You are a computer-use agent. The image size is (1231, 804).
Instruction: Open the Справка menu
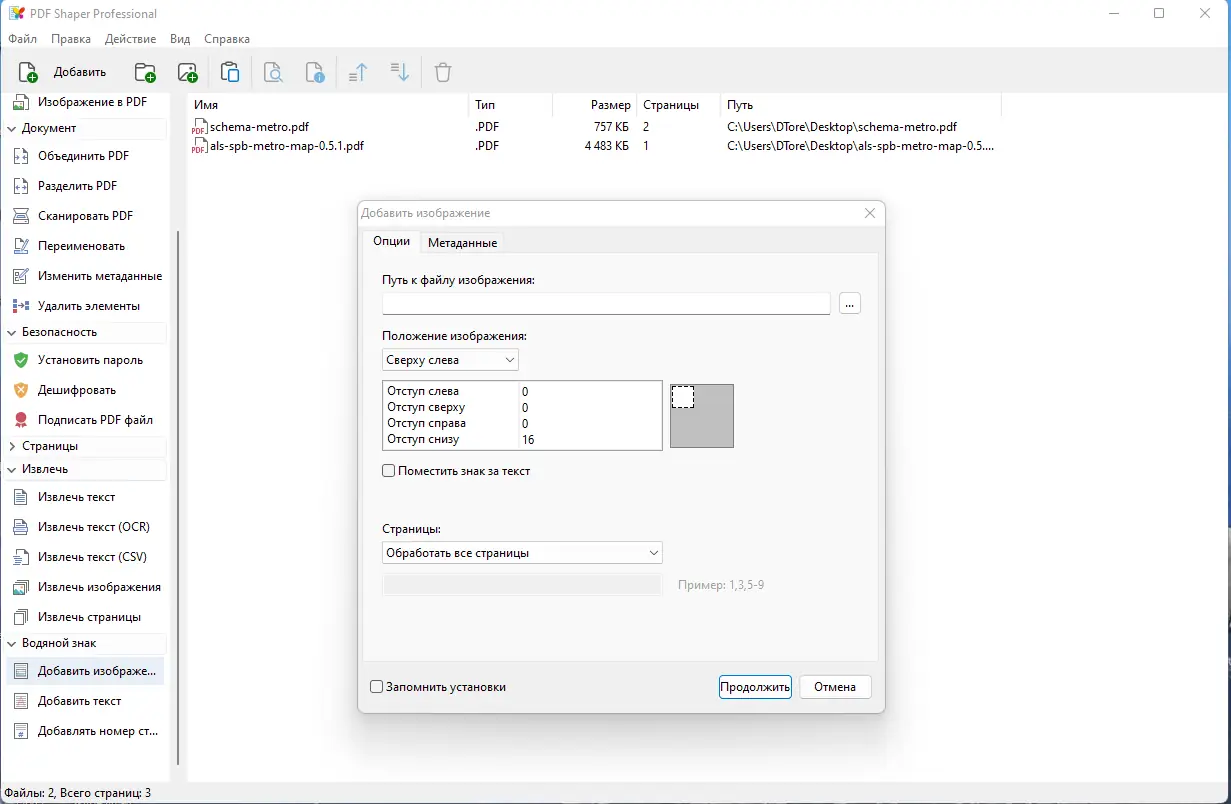click(x=227, y=39)
